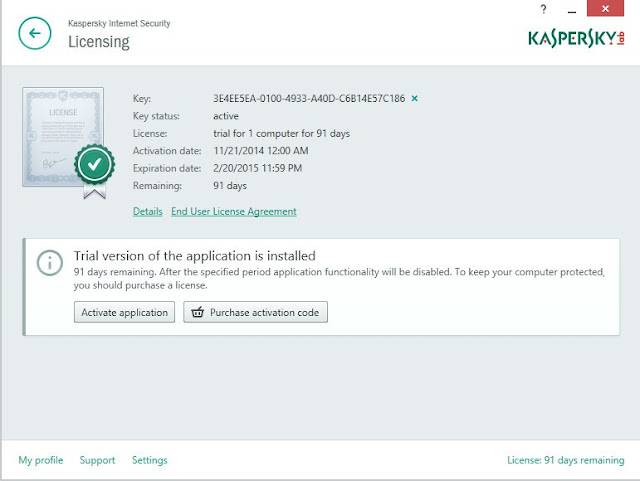Open Settings from the footer
Screen dimensions: 640x481
pyautogui.click(x=150, y=460)
